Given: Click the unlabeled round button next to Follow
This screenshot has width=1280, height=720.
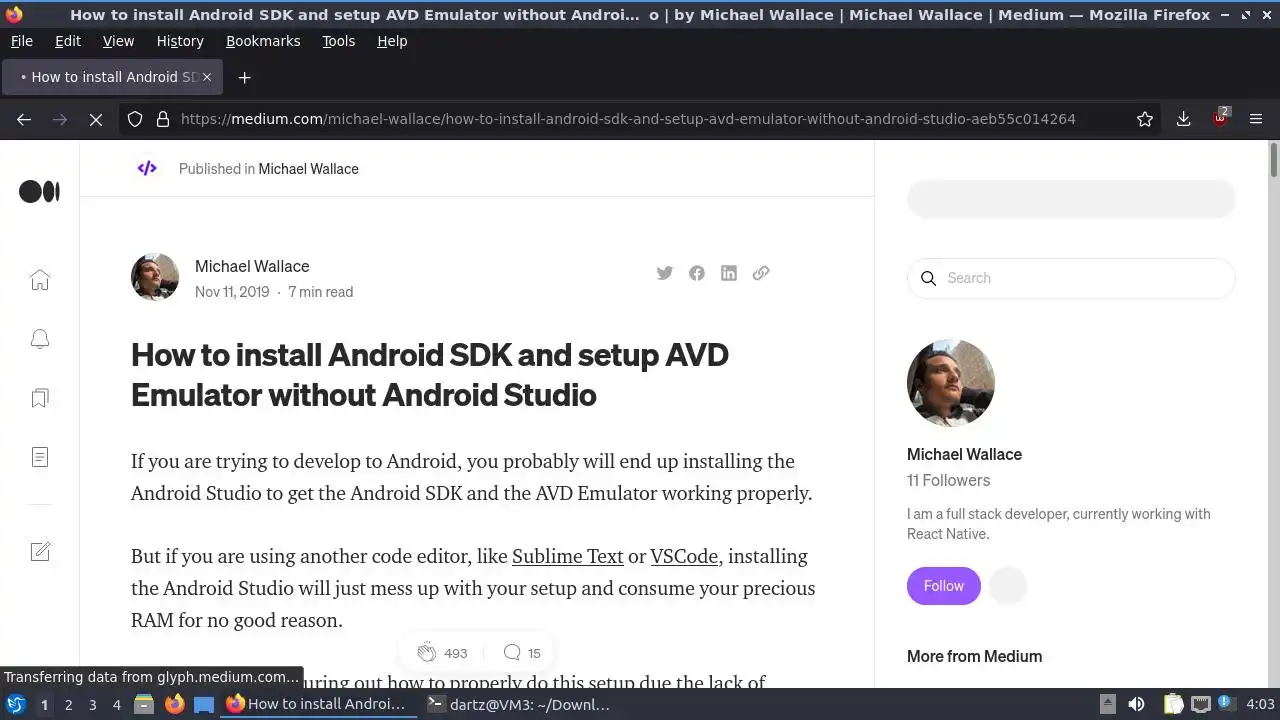Looking at the screenshot, I should tap(1008, 586).
